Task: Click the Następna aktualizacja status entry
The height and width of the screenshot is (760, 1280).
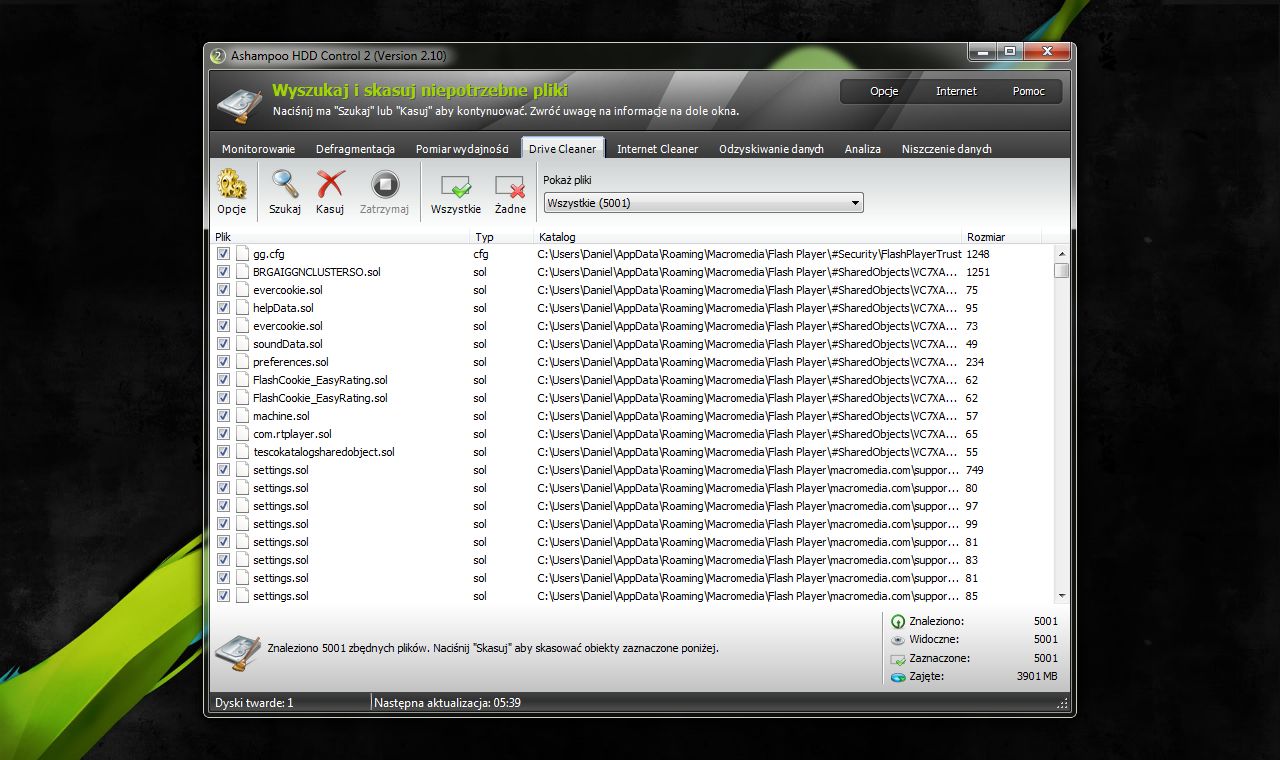Action: click(x=447, y=703)
